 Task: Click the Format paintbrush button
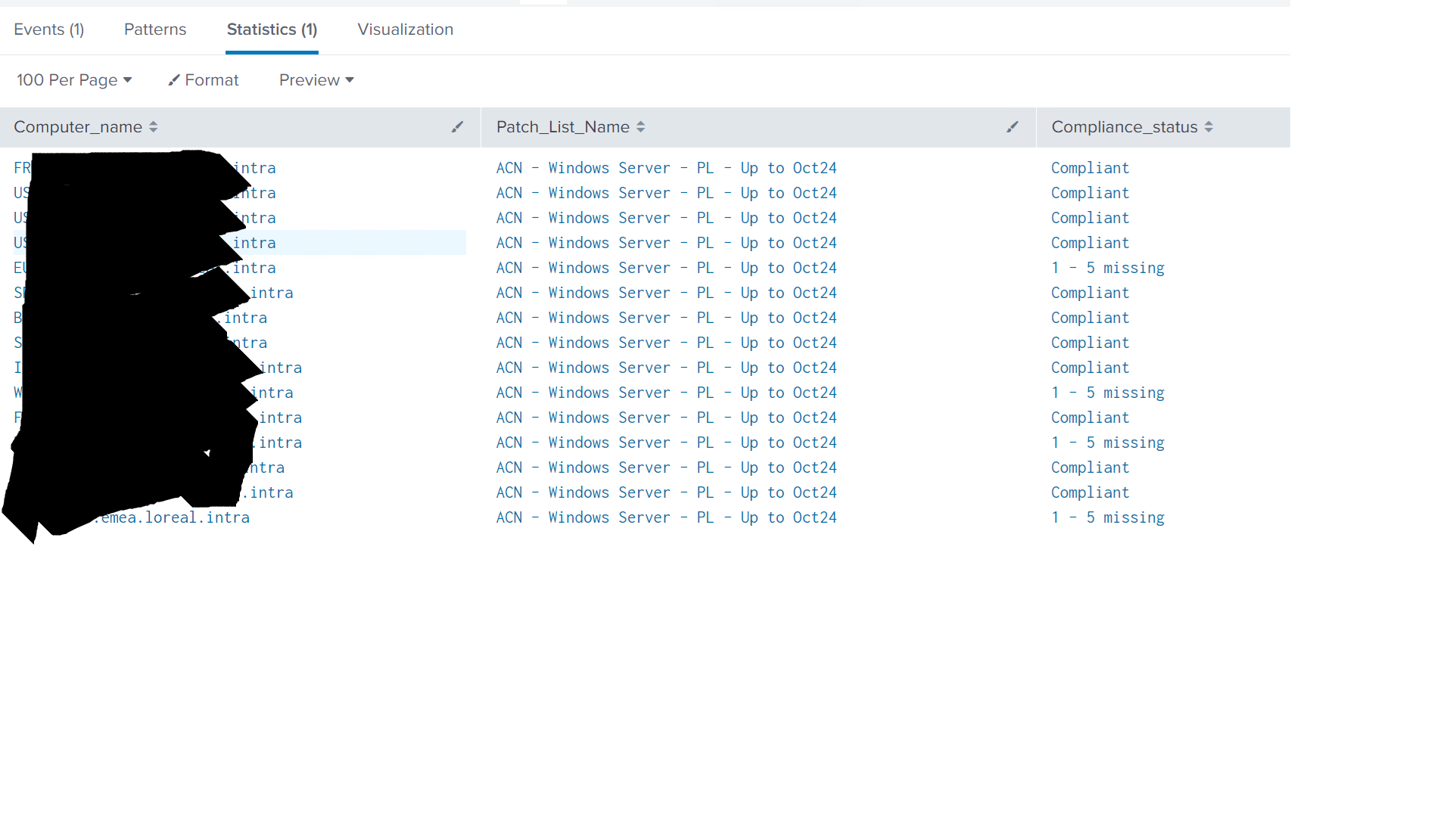204,80
